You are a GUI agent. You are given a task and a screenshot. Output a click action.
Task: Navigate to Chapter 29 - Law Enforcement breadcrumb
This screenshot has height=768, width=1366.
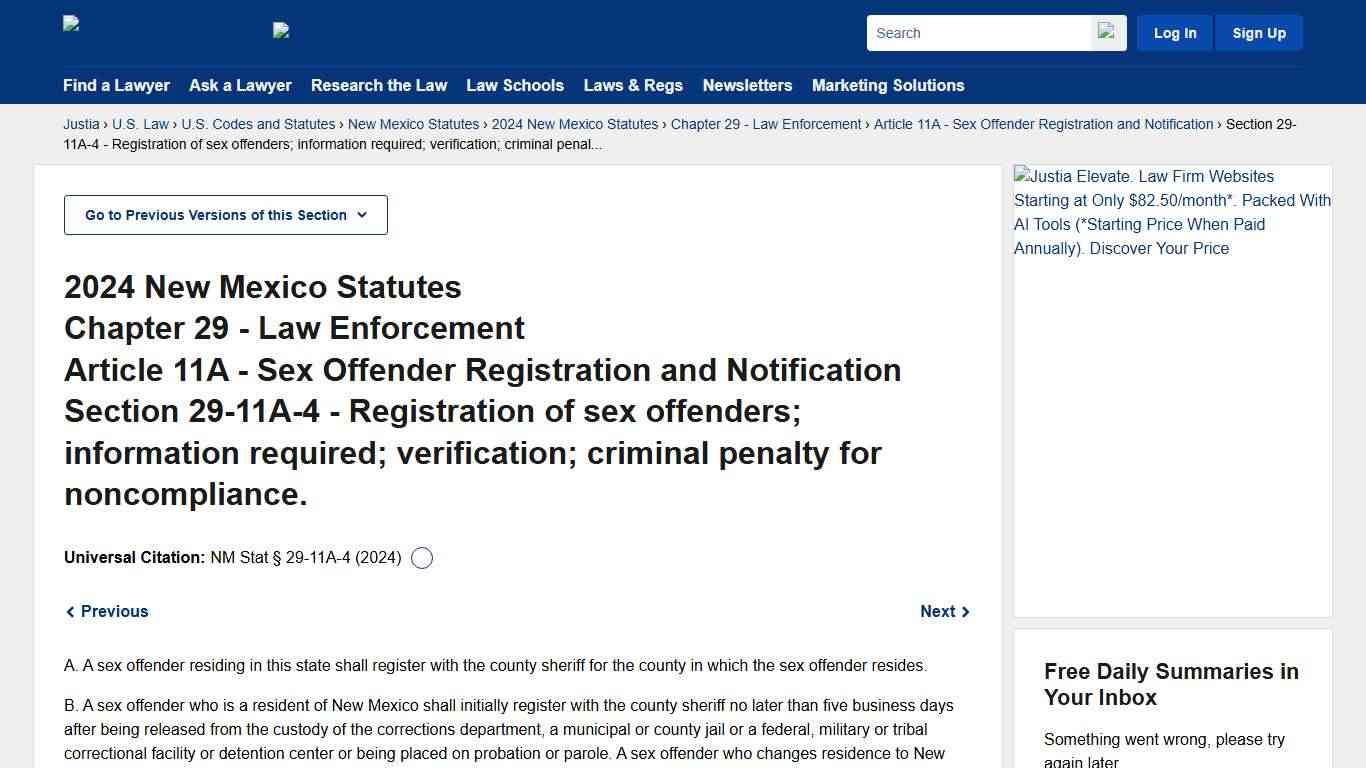766,124
